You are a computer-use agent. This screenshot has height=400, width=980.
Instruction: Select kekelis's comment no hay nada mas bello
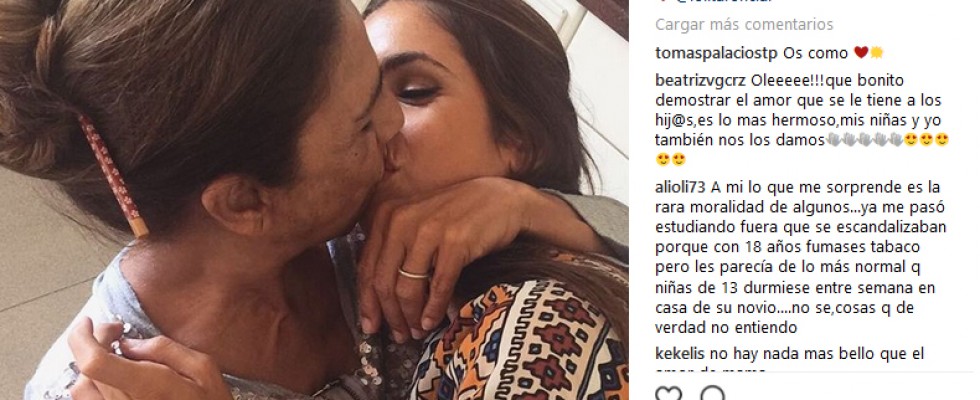(x=789, y=361)
